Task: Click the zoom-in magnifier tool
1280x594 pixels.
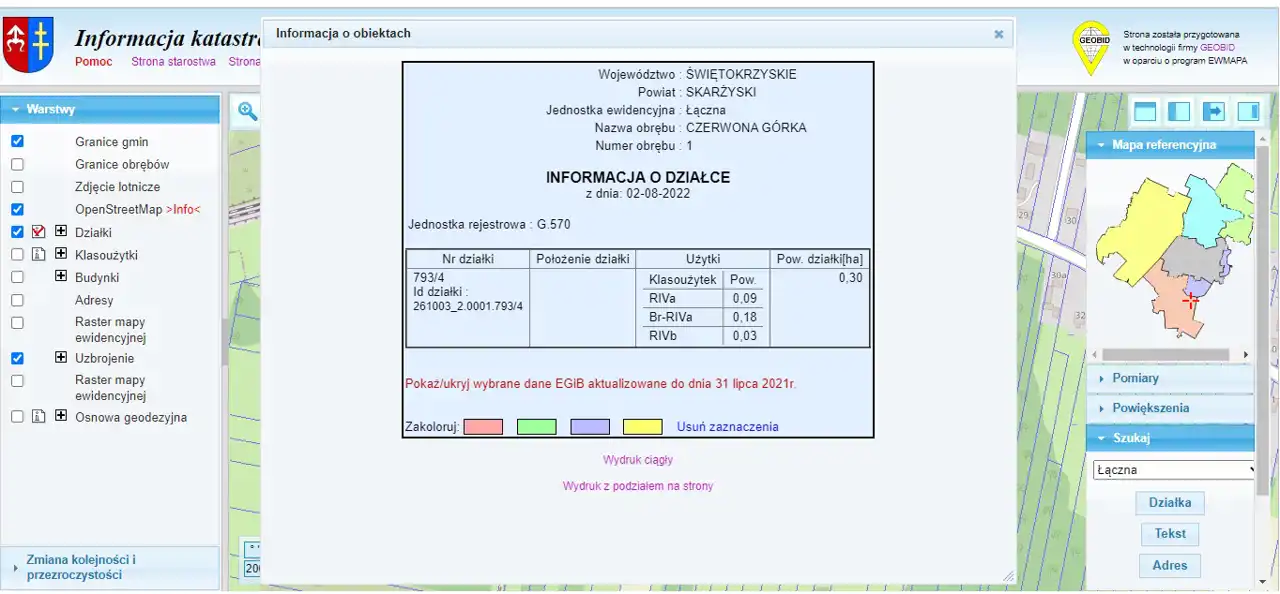Action: click(247, 112)
